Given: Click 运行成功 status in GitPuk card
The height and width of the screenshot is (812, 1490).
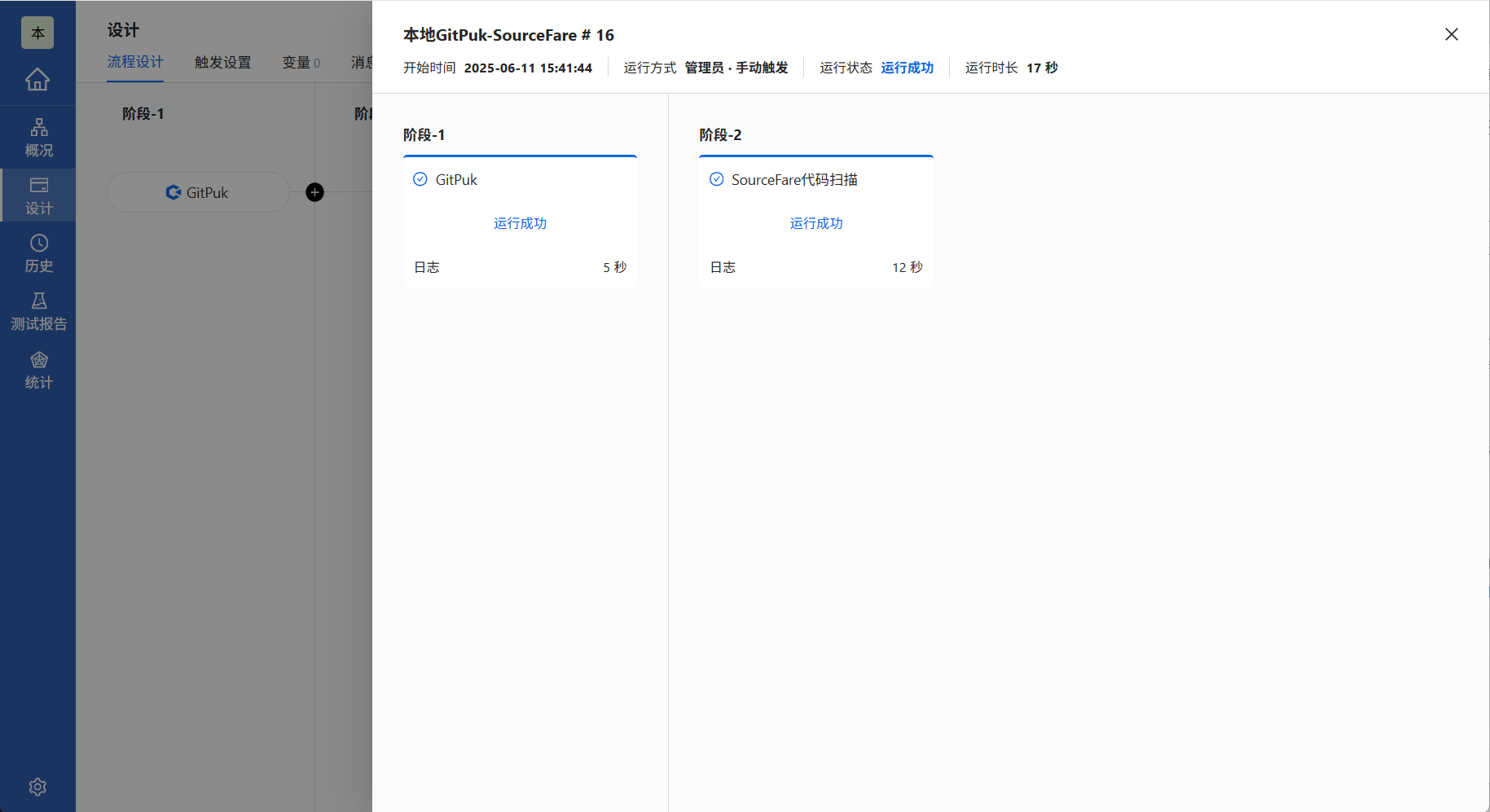Looking at the screenshot, I should pos(520,223).
